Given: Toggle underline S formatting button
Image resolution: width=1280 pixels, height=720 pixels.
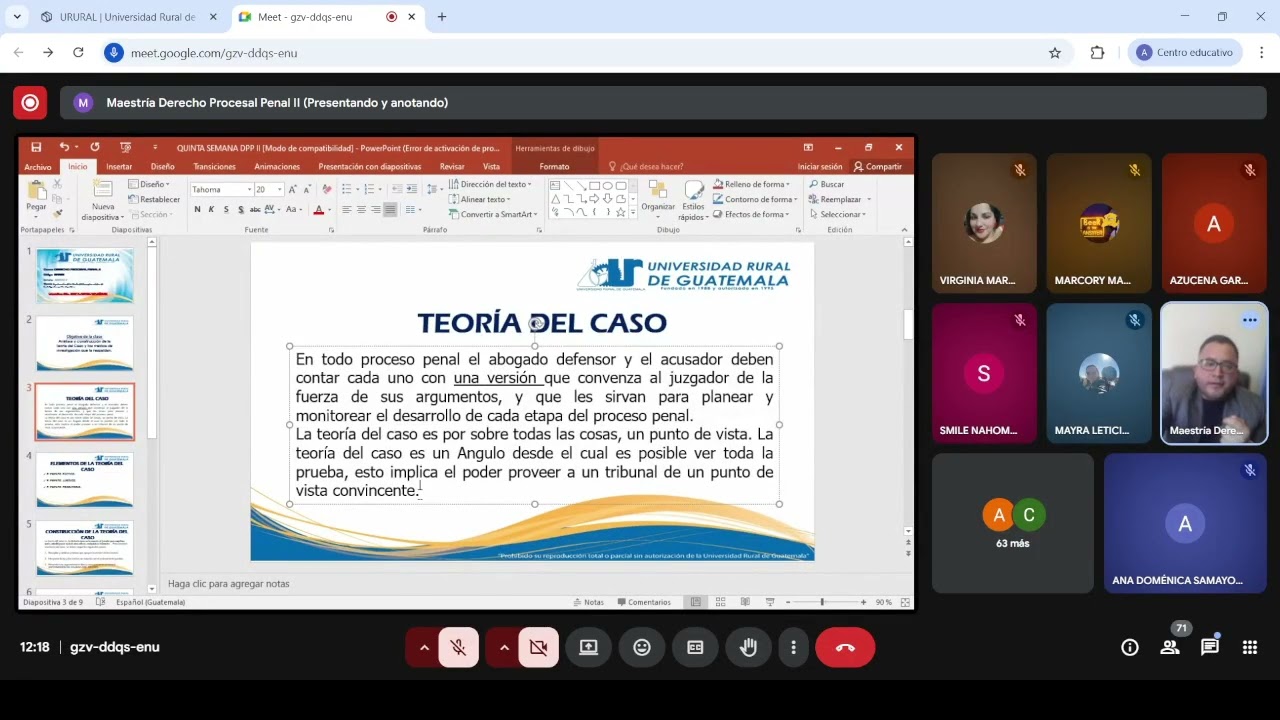Looking at the screenshot, I should (227, 209).
